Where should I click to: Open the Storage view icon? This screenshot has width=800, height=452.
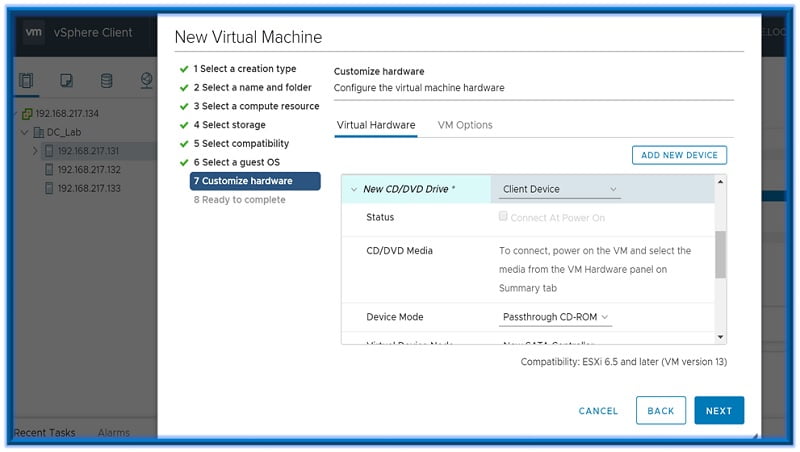pos(106,80)
